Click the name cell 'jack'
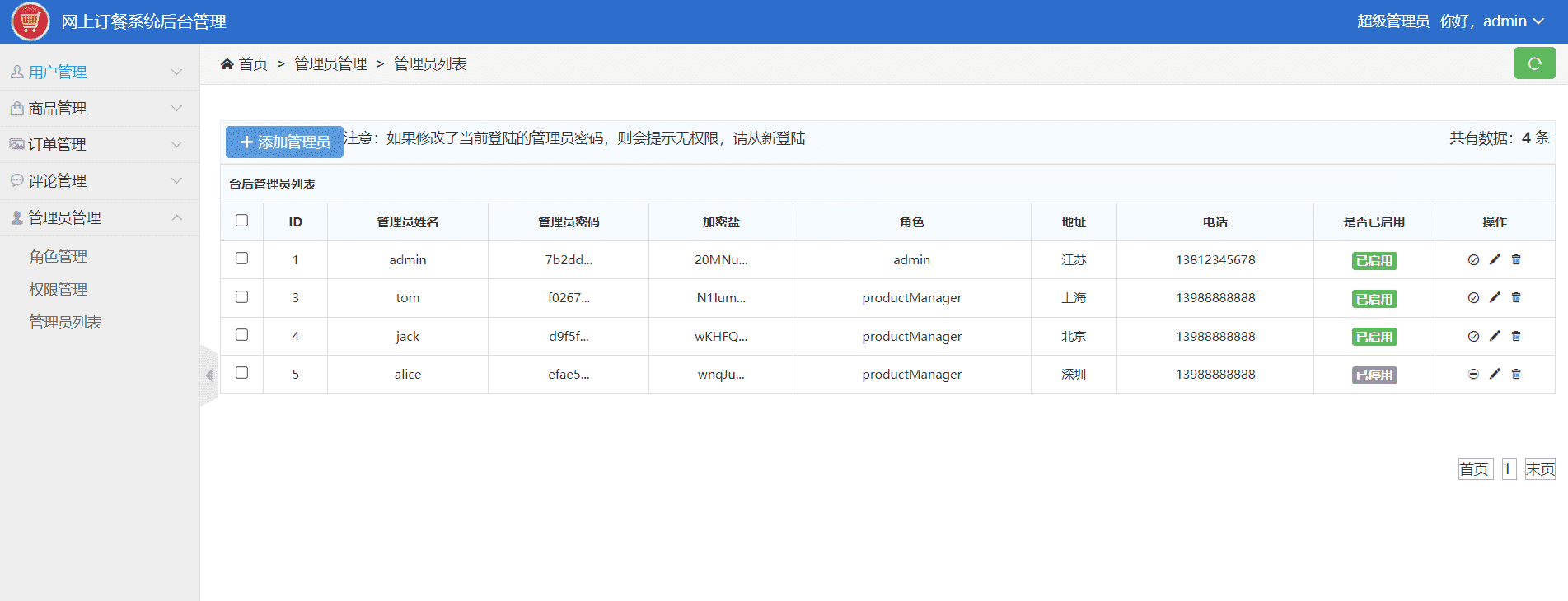 pyautogui.click(x=408, y=337)
